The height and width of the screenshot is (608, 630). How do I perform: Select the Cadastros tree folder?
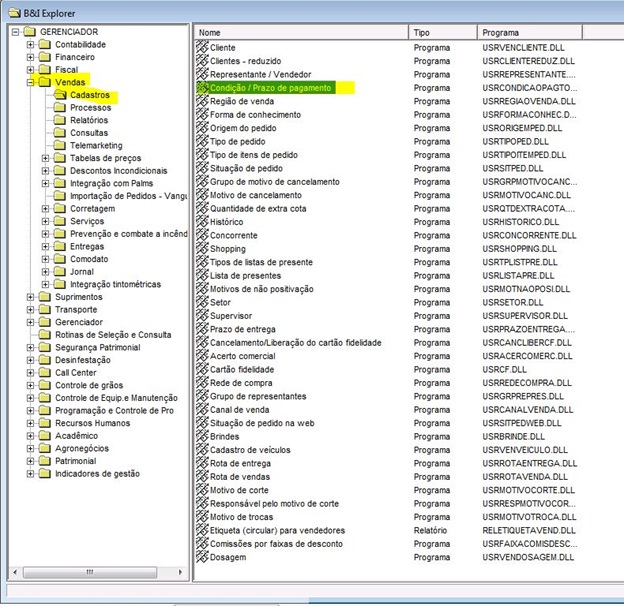[90, 95]
